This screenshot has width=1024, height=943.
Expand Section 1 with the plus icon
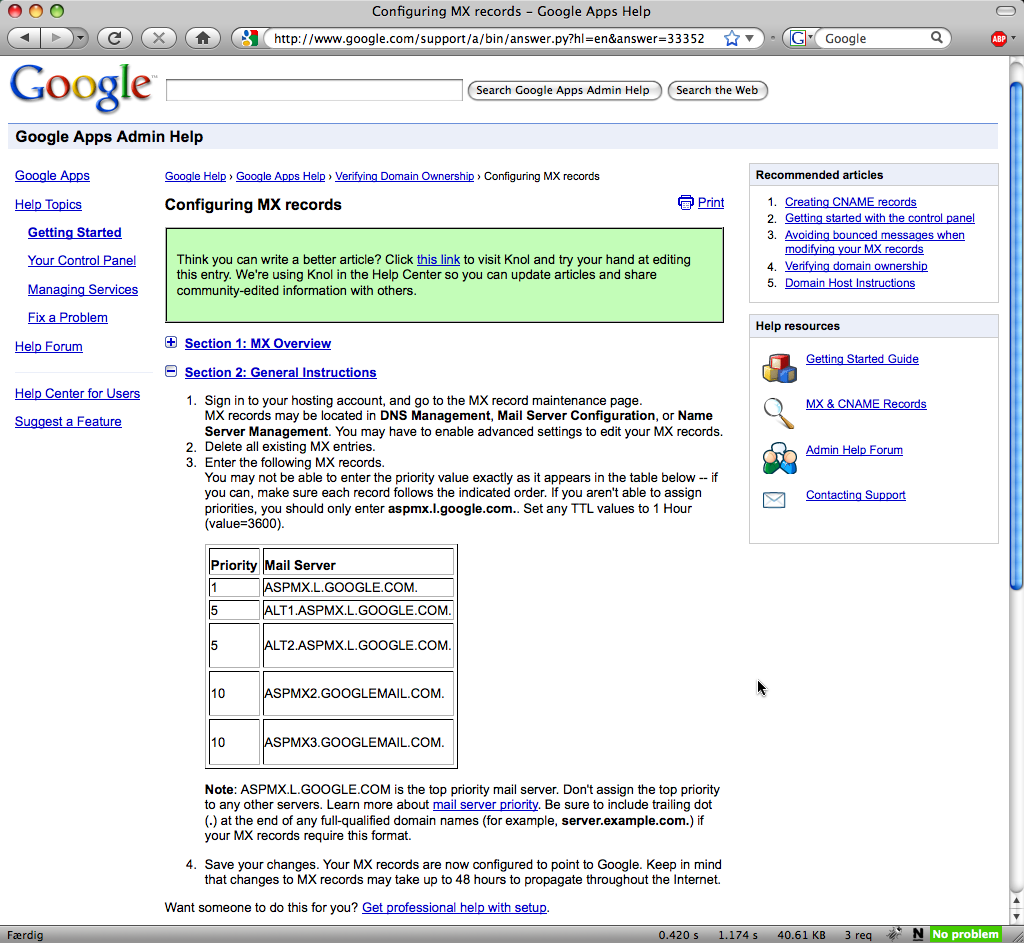click(171, 342)
